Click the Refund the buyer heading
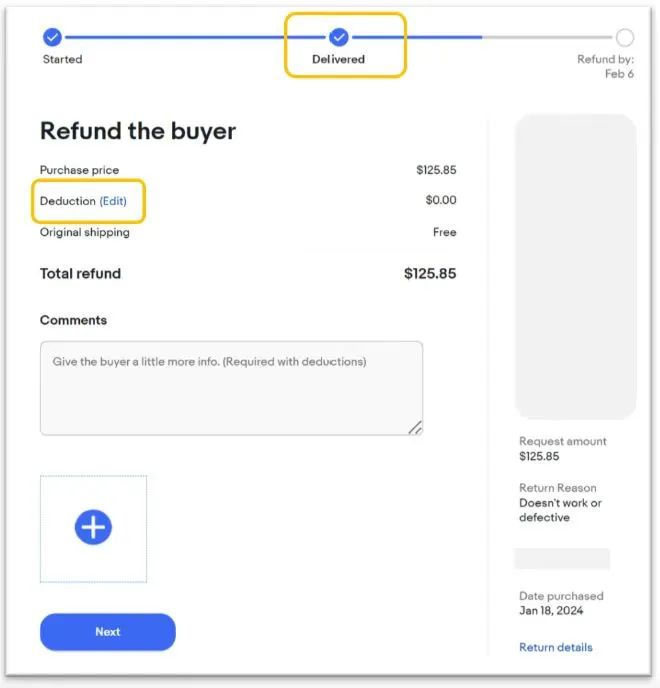 coord(138,131)
